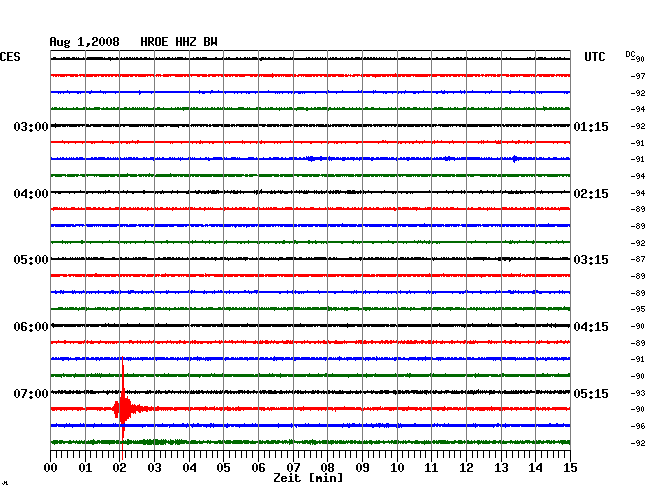650x494 pixels.
Task: Click the '08' minute axis label
Action: coord(327,467)
